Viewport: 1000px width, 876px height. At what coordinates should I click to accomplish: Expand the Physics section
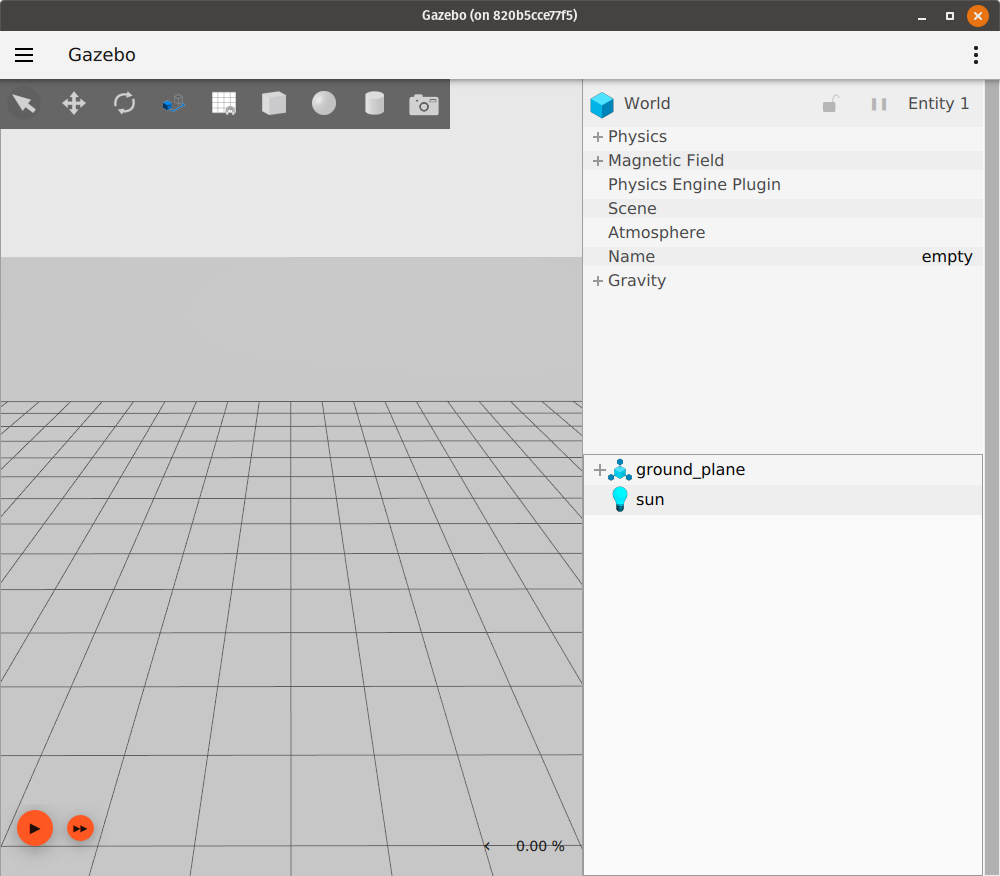[597, 136]
